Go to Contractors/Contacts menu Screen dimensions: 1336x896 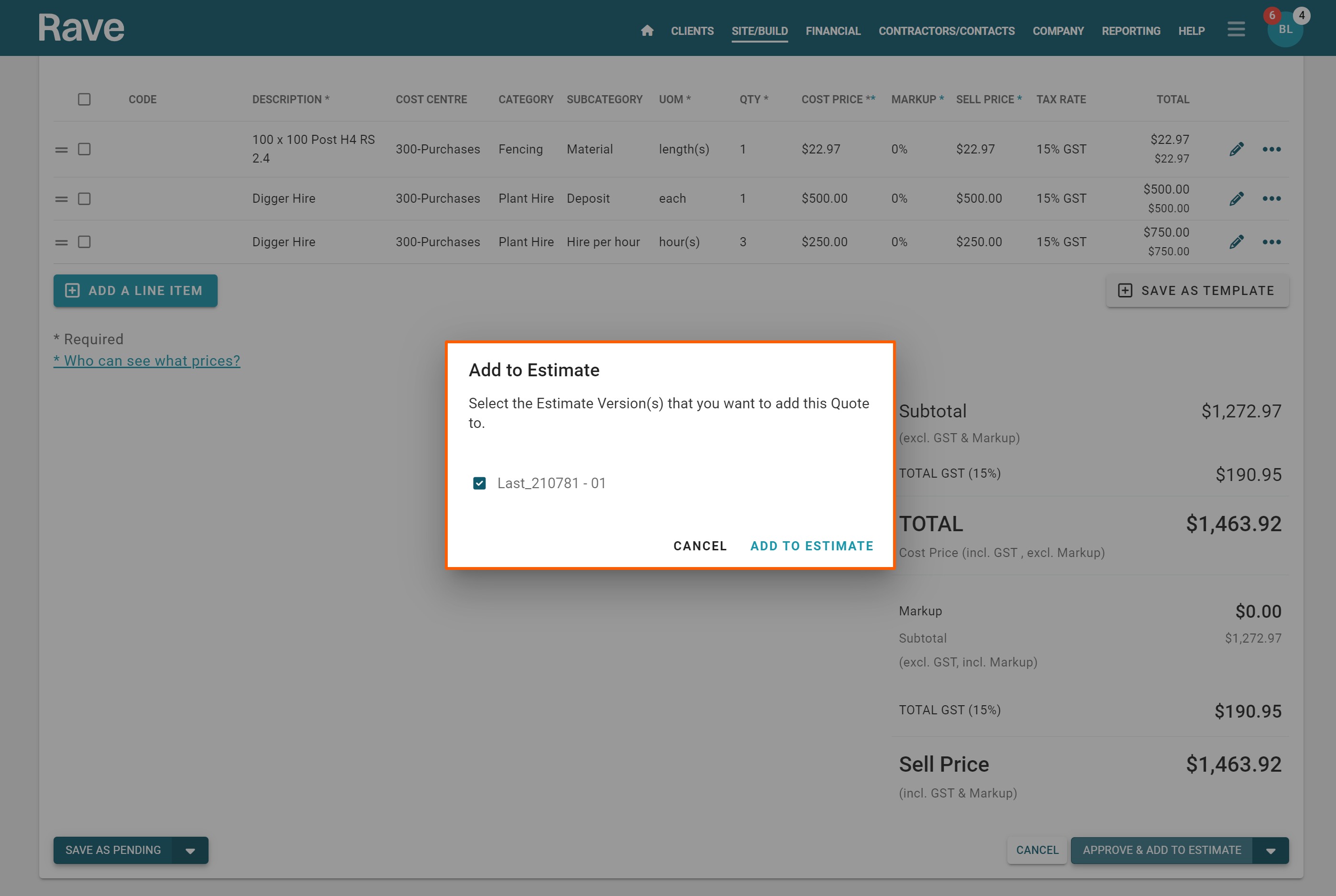(946, 31)
